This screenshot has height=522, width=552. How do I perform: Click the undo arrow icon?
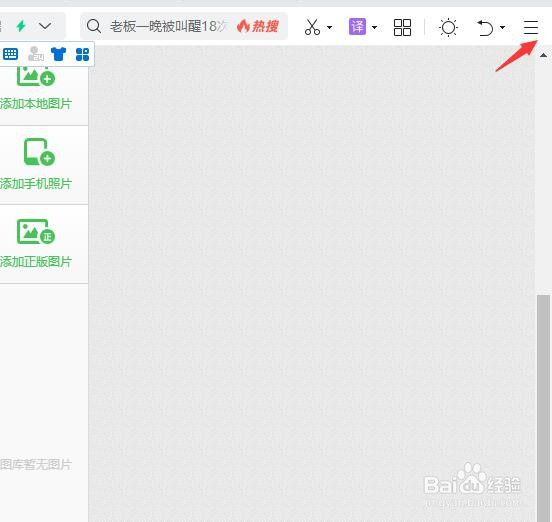[x=485, y=27]
